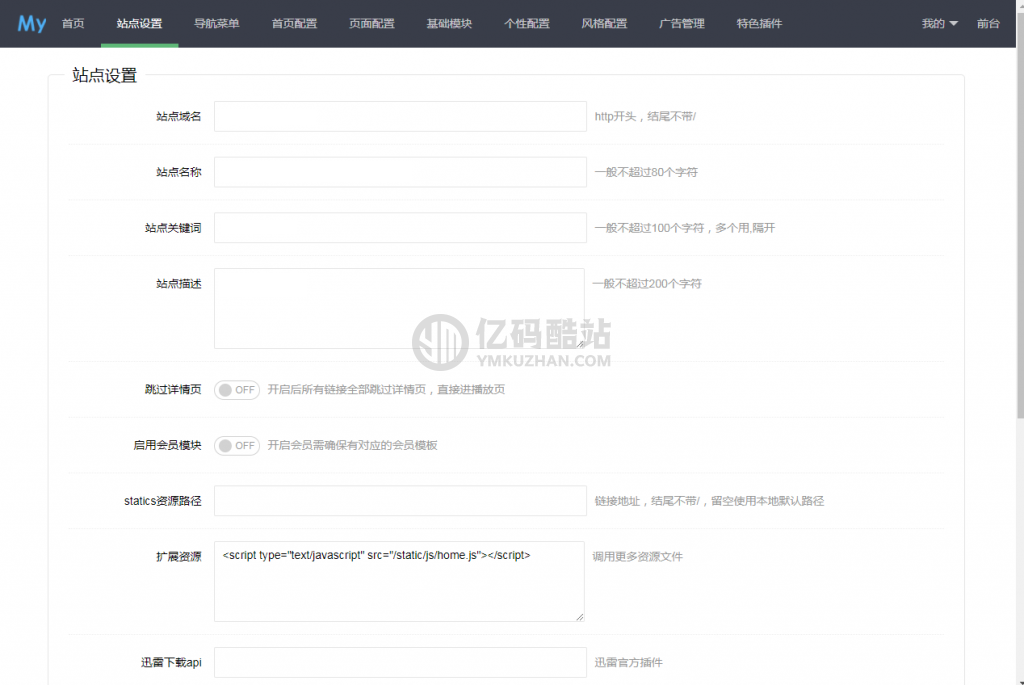Switch to 基础模块 section

pyautogui.click(x=449, y=24)
